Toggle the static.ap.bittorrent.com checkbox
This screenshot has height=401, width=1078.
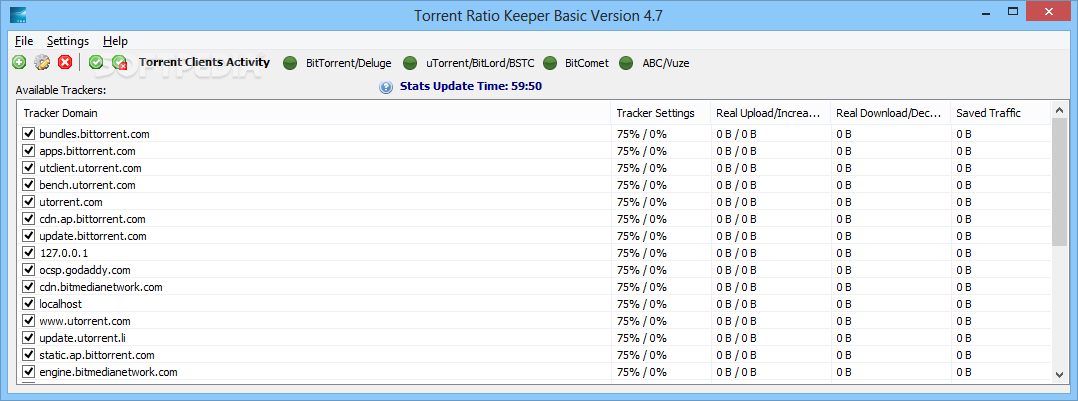(x=29, y=354)
